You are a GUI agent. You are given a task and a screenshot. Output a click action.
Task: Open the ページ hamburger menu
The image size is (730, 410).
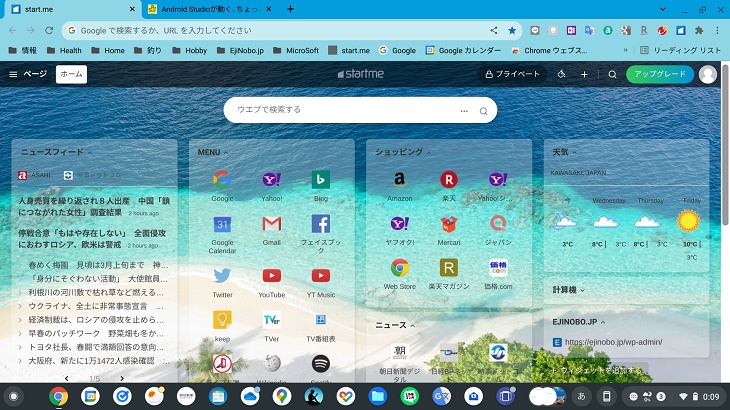tap(13, 74)
